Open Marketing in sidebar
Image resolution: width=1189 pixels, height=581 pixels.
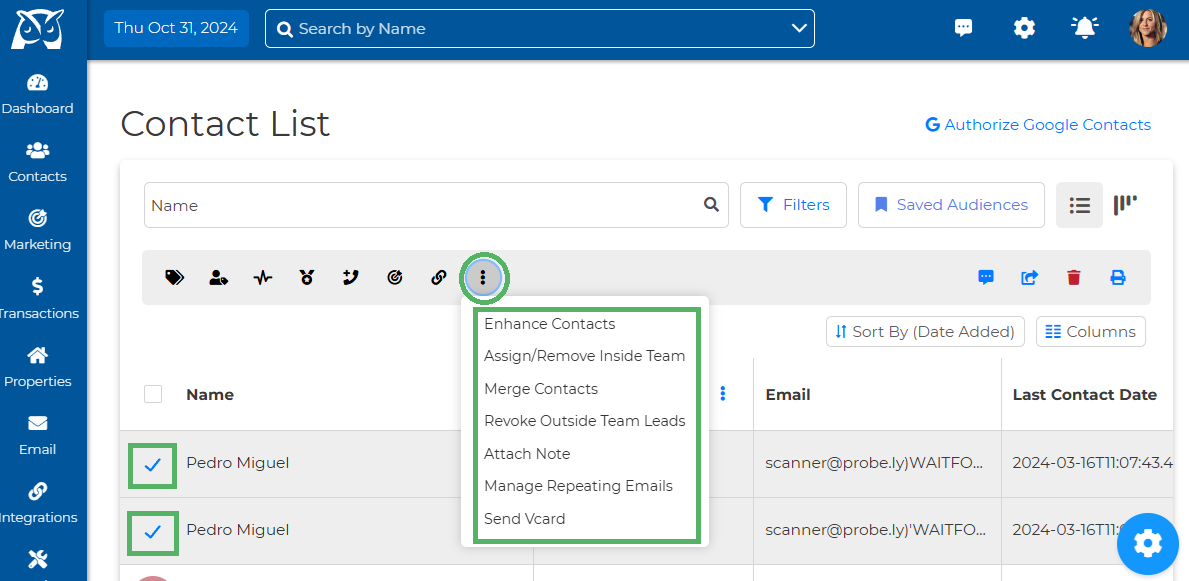37,231
